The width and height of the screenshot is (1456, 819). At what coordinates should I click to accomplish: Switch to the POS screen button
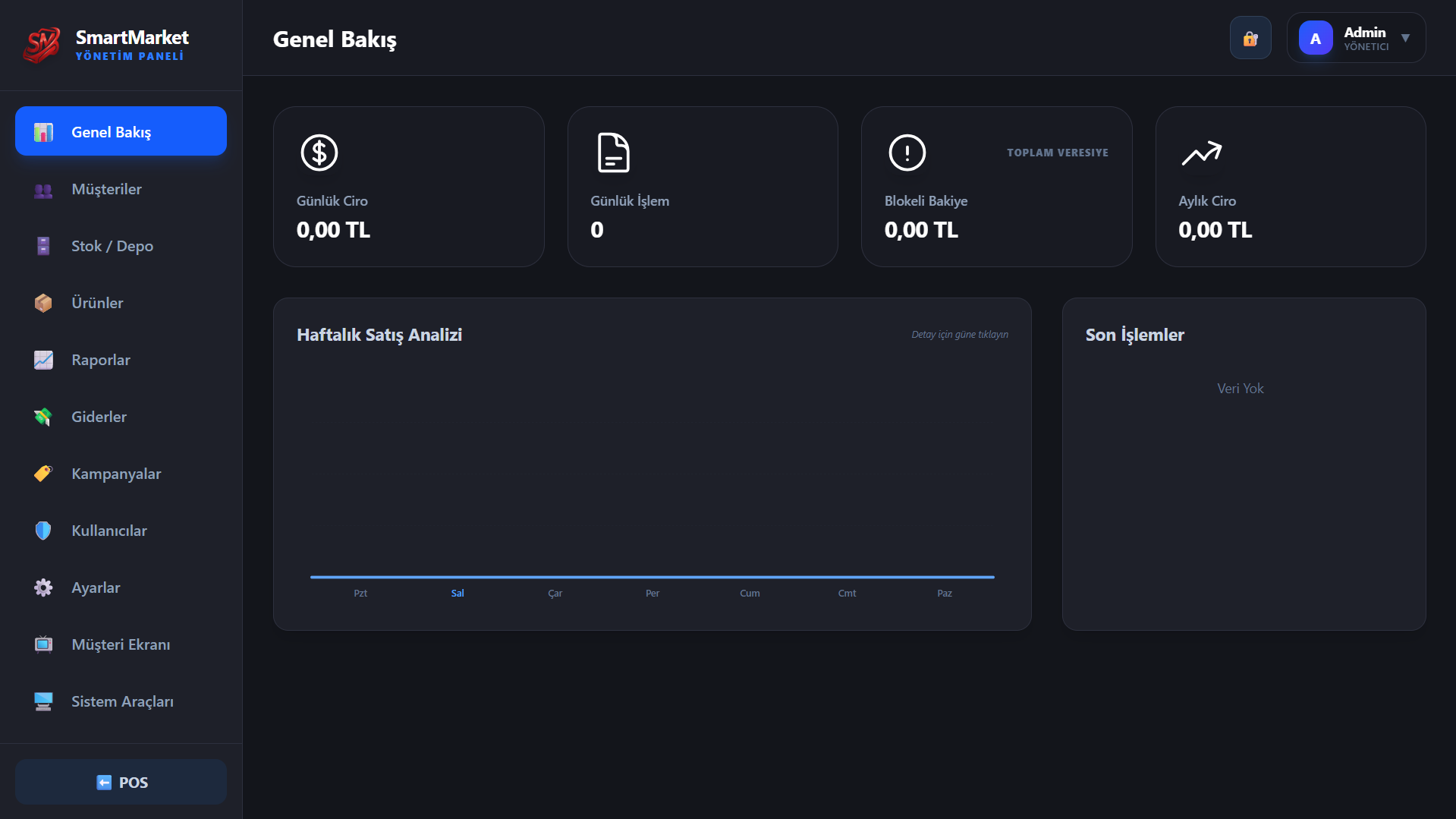[121, 782]
